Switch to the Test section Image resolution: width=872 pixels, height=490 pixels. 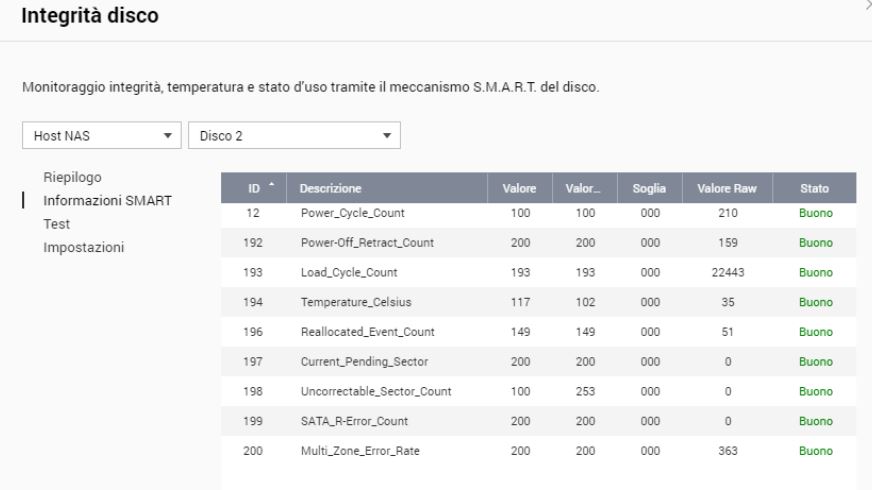pyautogui.click(x=57, y=224)
